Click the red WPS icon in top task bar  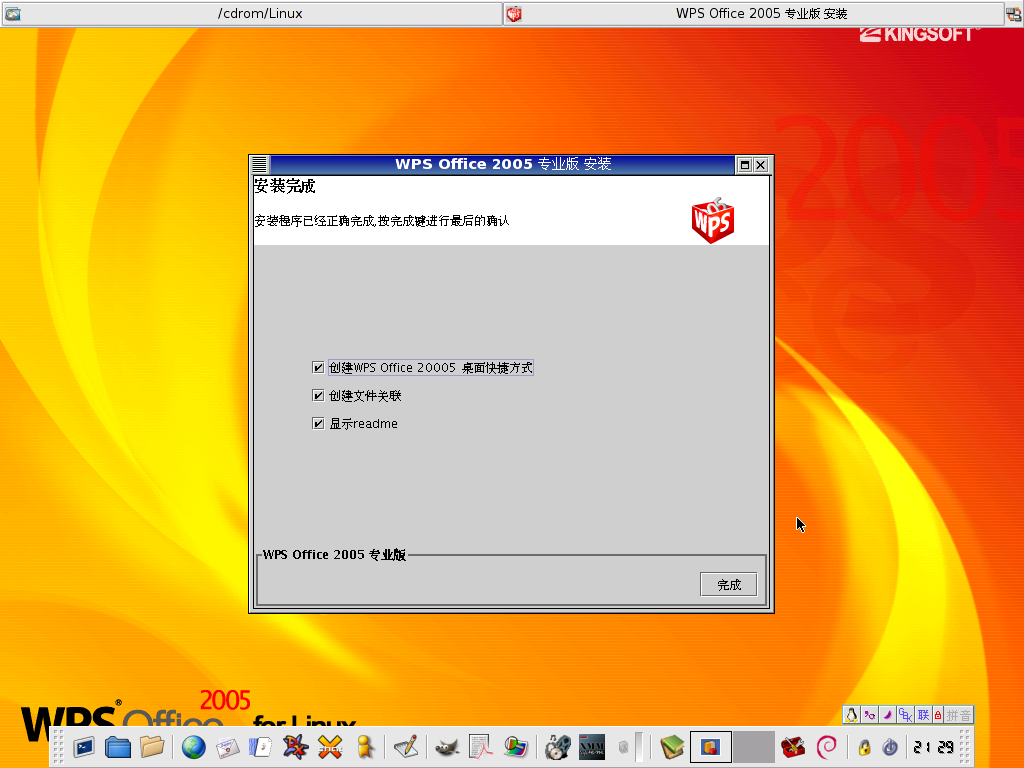pos(515,13)
